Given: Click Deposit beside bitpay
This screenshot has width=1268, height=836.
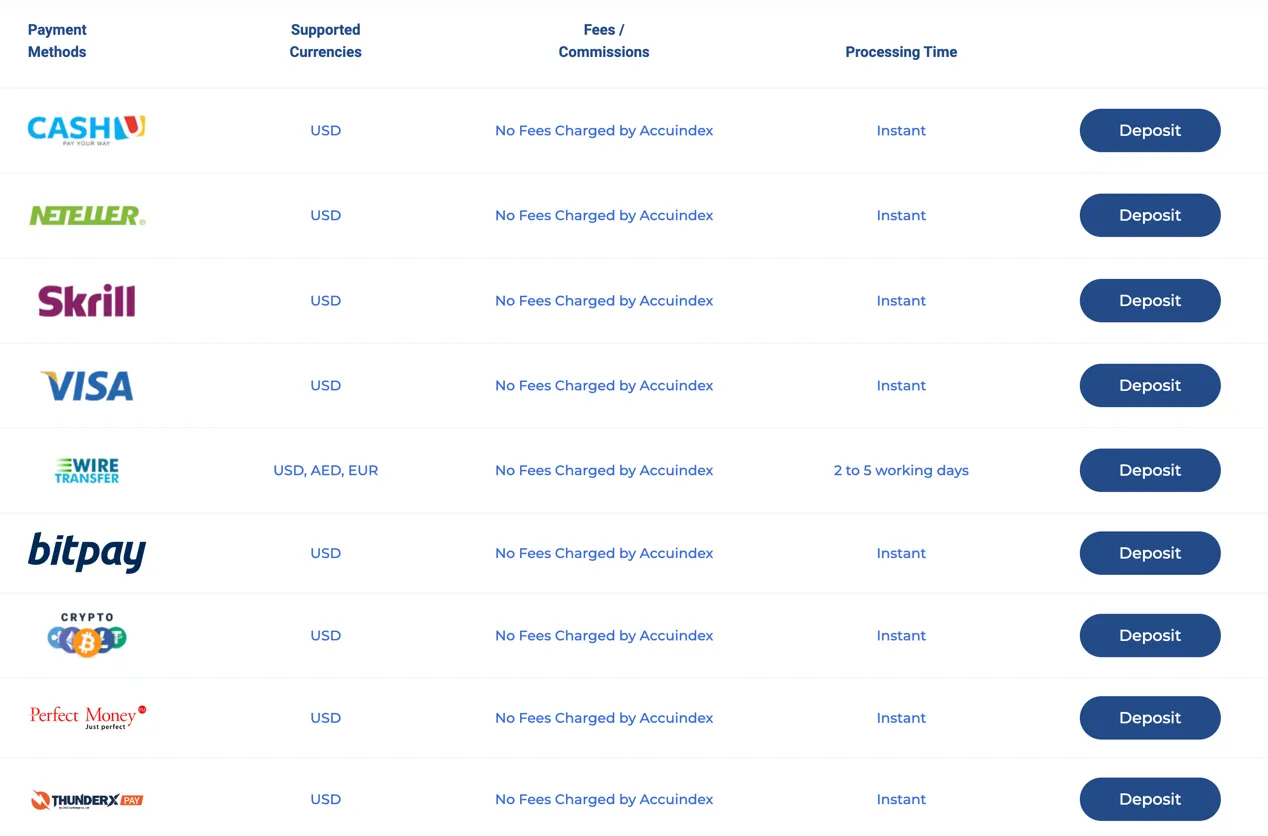Looking at the screenshot, I should (1150, 553).
